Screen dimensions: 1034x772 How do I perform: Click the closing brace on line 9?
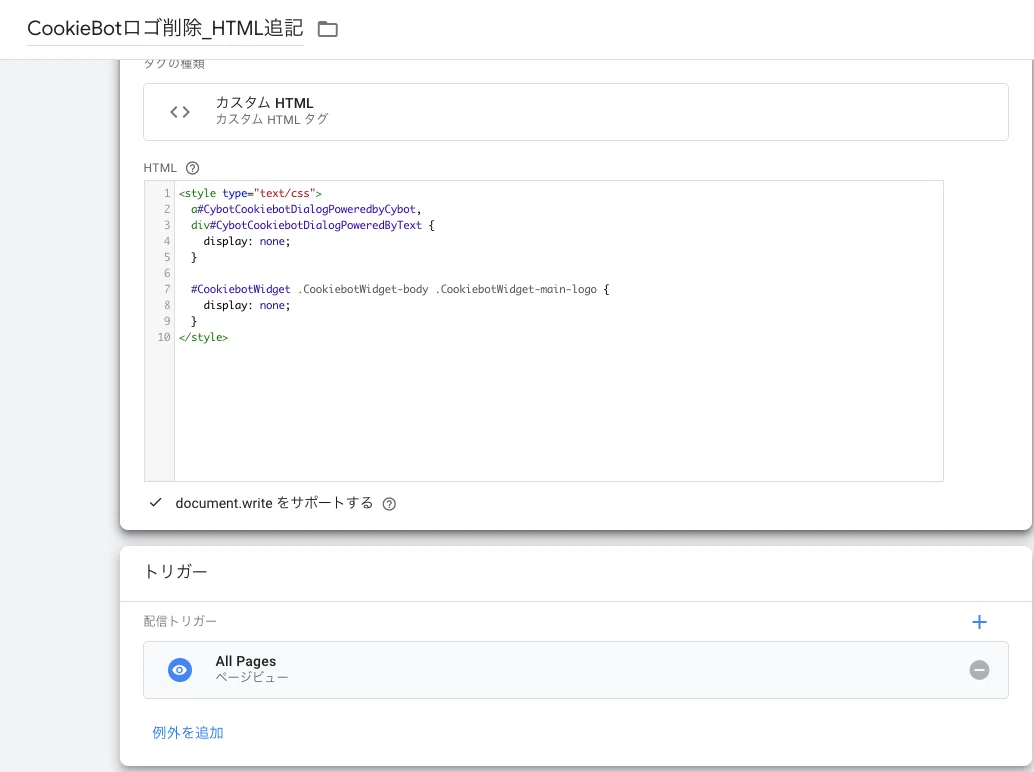click(x=194, y=321)
